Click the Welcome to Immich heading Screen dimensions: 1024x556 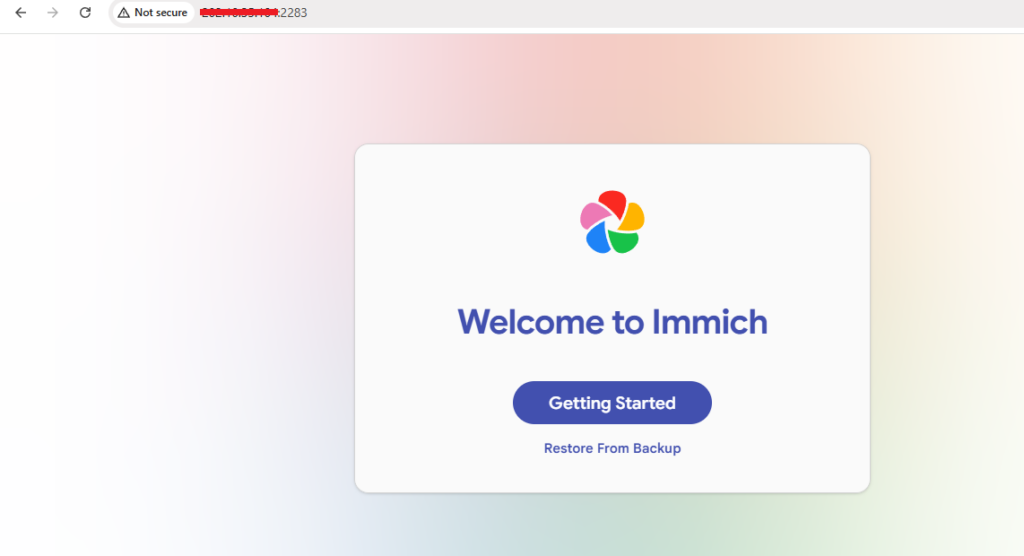[612, 322]
